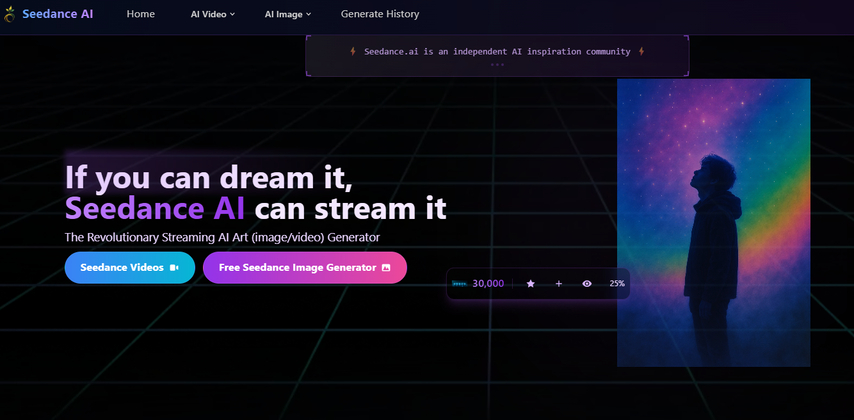
Task: Click the star icon in stats bar
Action: [x=530, y=284]
